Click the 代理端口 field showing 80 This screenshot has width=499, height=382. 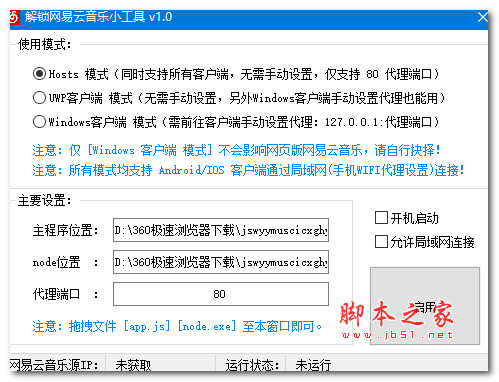coord(221,294)
